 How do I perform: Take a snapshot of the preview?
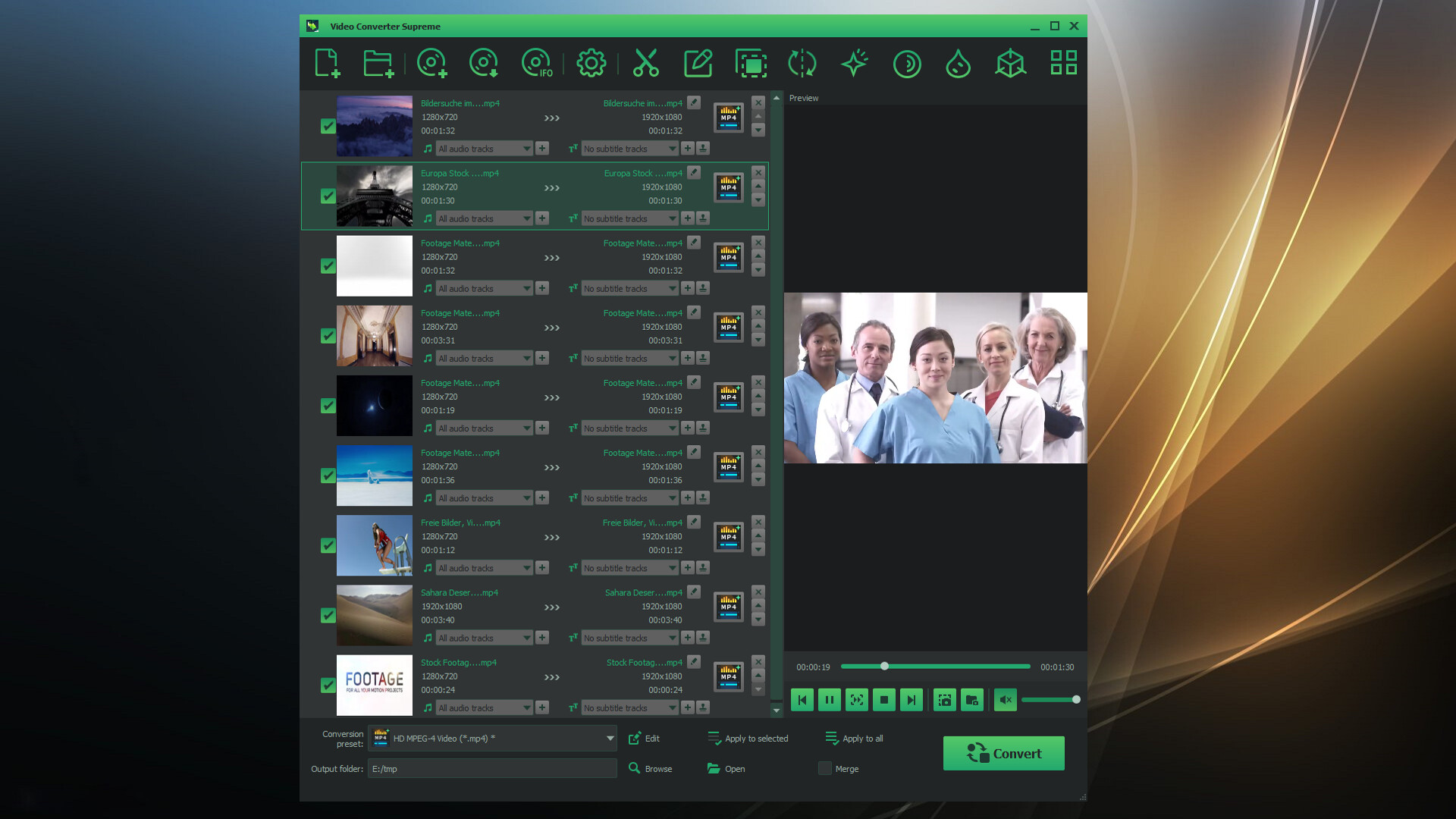pos(944,699)
